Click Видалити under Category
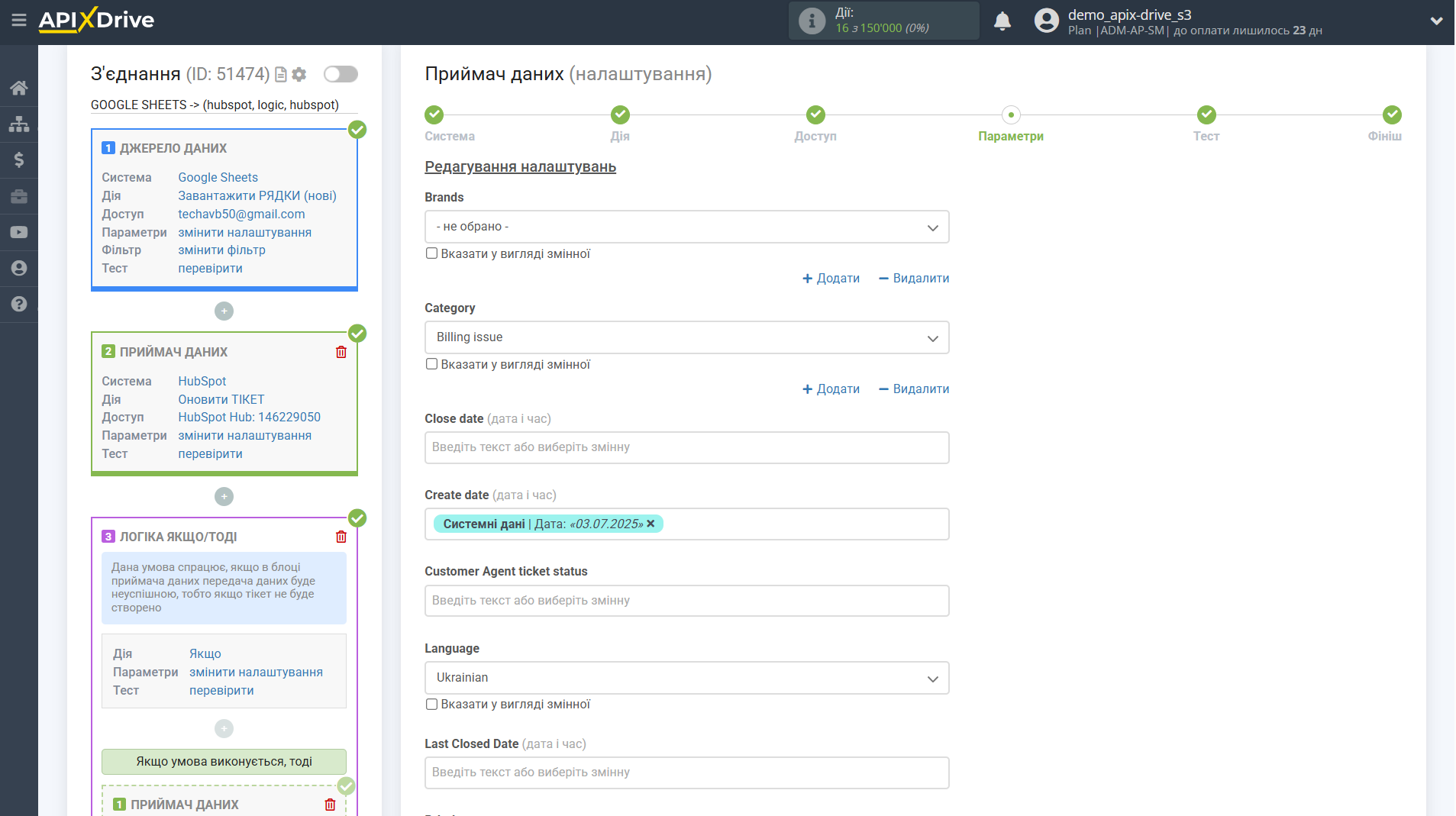This screenshot has width=1456, height=816. [x=914, y=389]
